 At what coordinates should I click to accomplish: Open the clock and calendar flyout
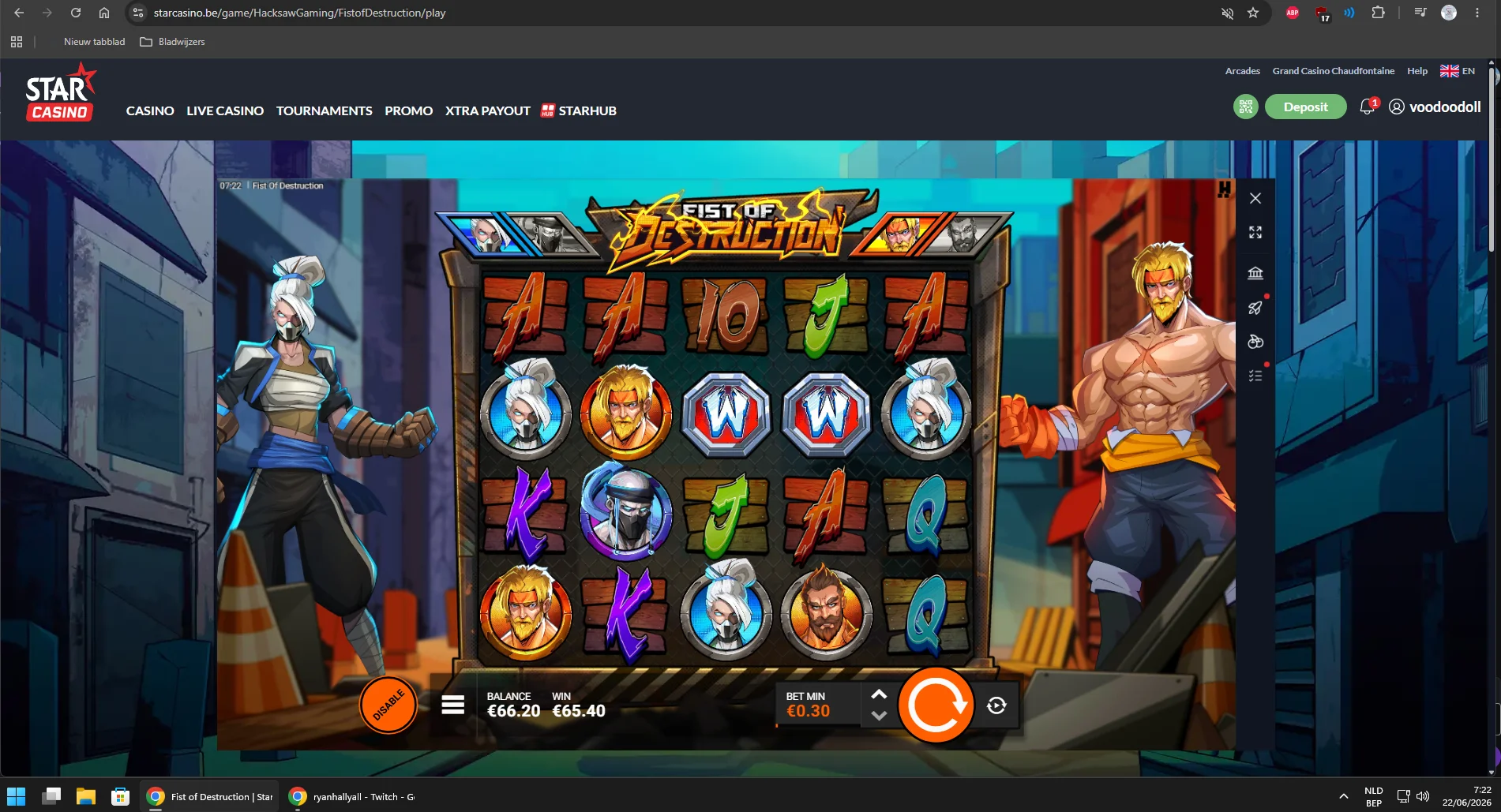coord(1466,796)
